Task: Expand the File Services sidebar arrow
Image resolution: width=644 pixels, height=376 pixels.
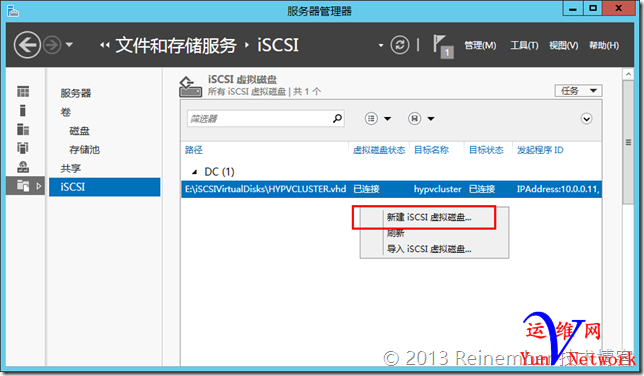Action: [x=39, y=186]
